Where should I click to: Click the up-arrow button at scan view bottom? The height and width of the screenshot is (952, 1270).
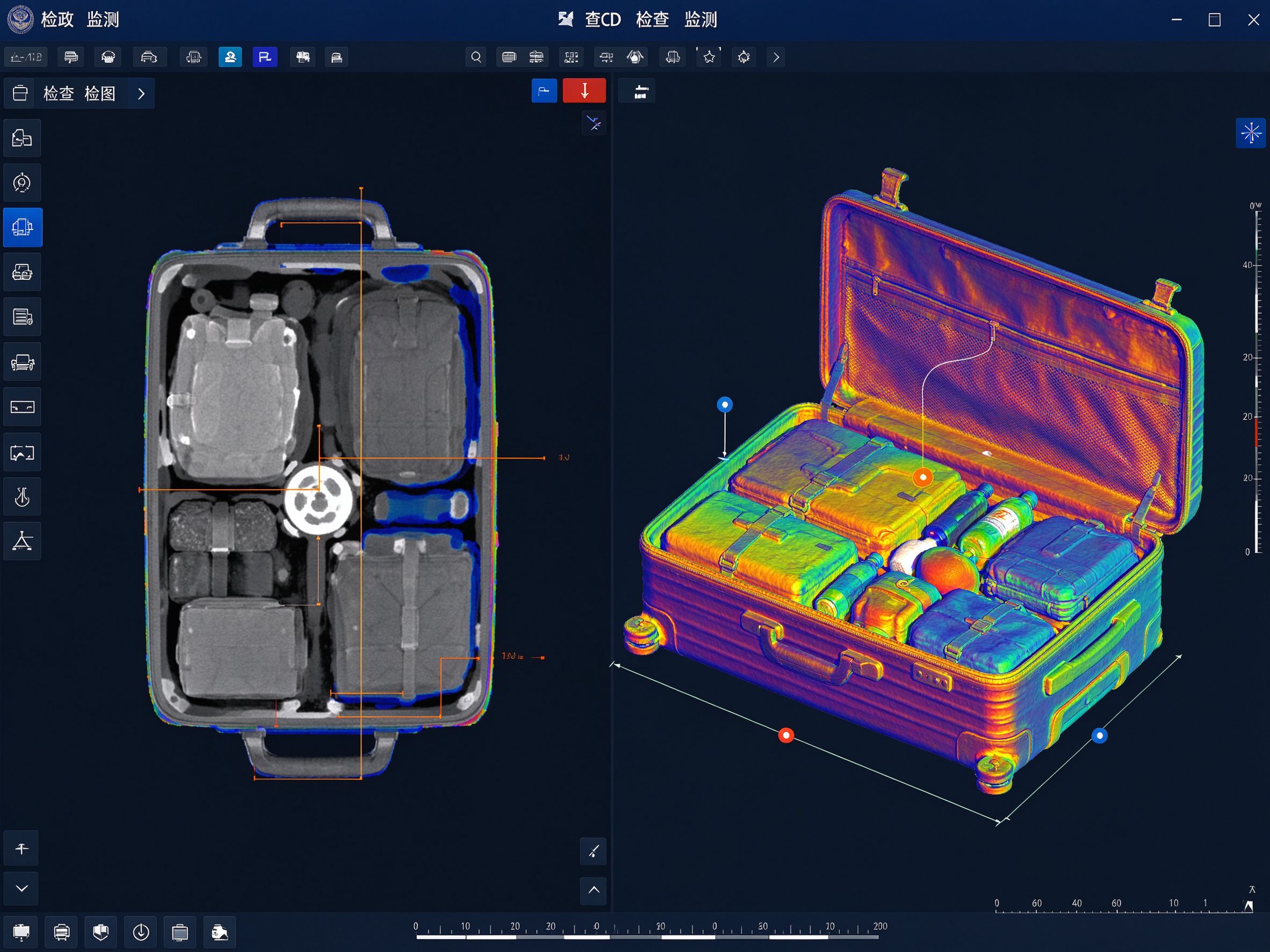point(594,890)
